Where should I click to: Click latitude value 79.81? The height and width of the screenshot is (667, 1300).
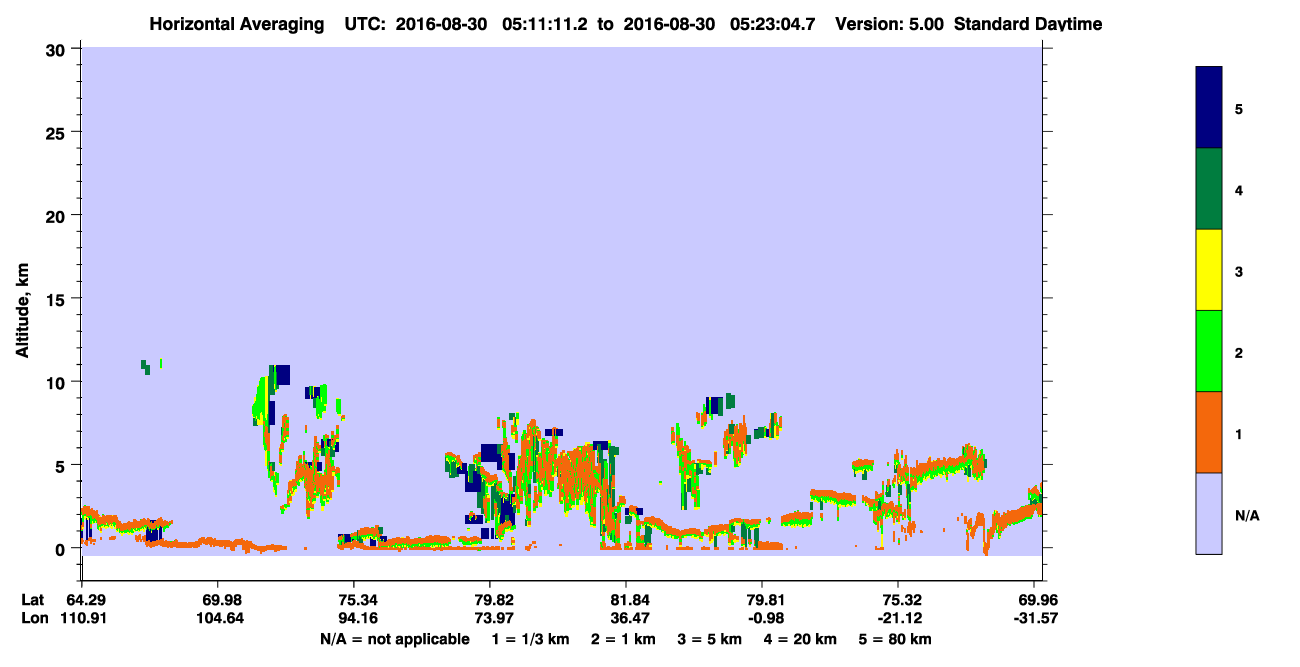(x=762, y=600)
